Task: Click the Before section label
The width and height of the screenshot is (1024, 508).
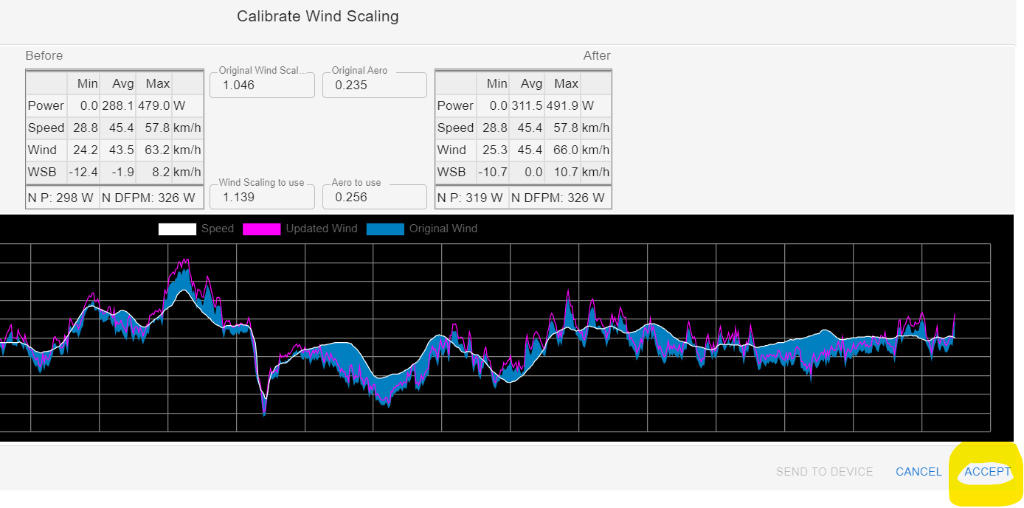Action: 44,56
